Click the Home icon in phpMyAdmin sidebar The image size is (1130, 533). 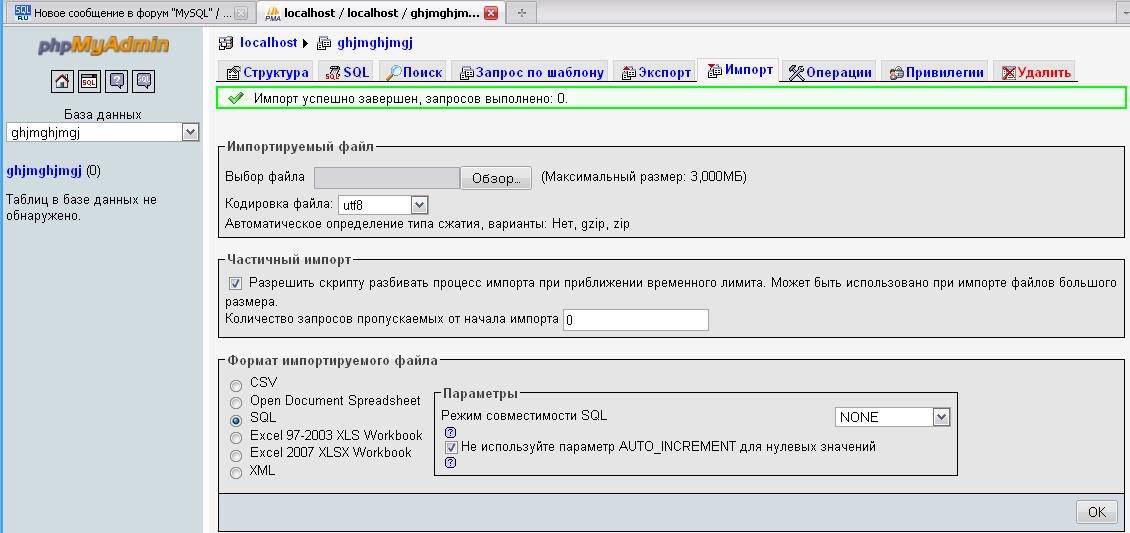62,81
